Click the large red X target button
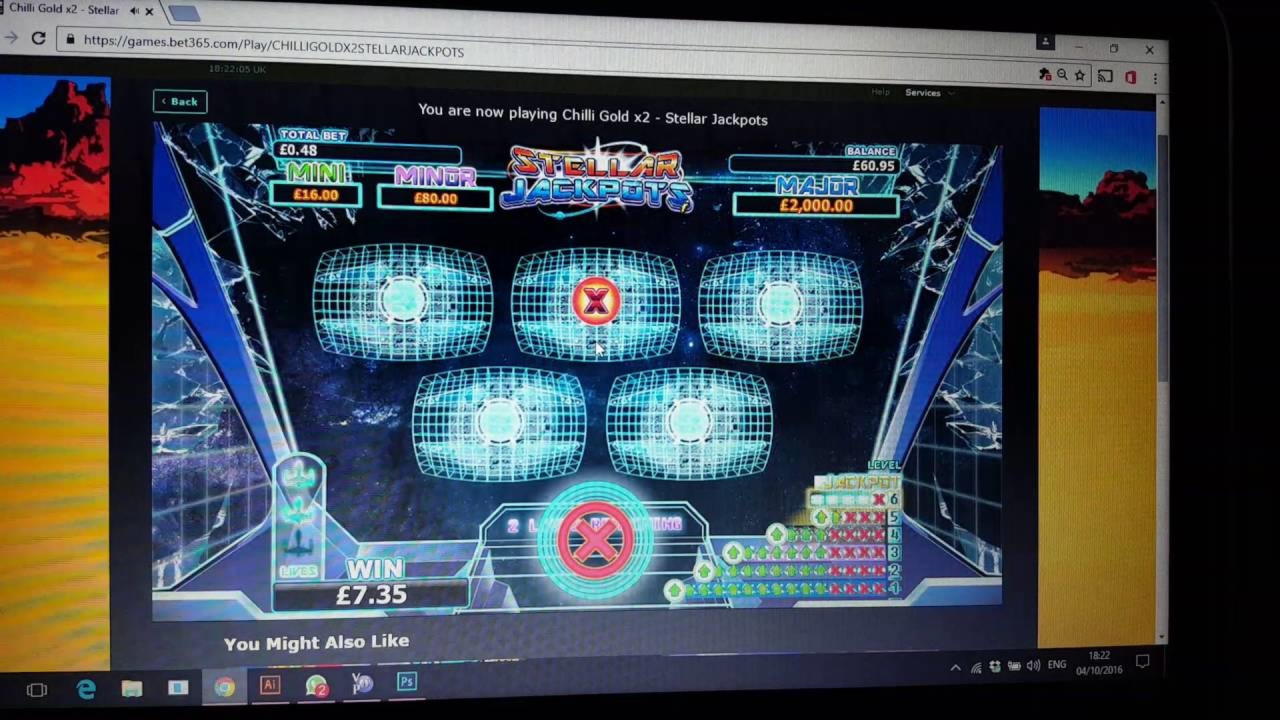This screenshot has height=720, width=1280. [596, 540]
